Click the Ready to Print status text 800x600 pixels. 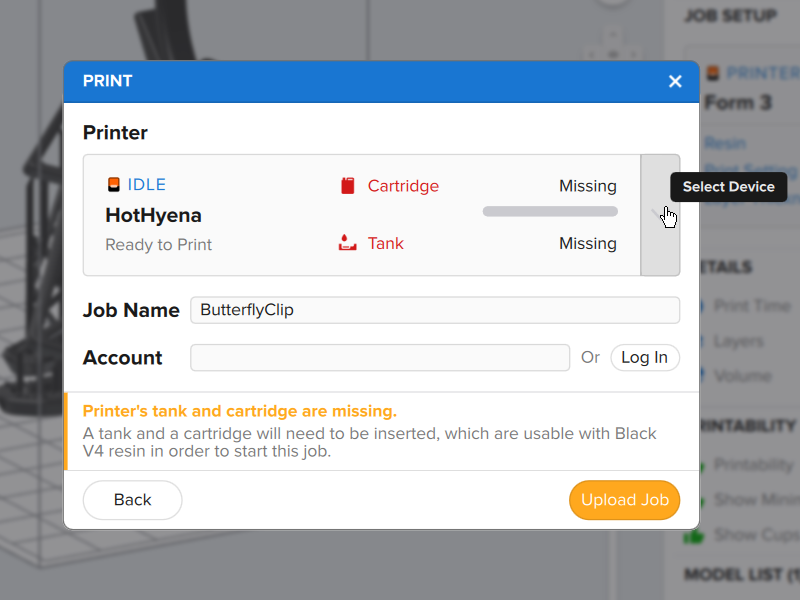pyautogui.click(x=158, y=244)
